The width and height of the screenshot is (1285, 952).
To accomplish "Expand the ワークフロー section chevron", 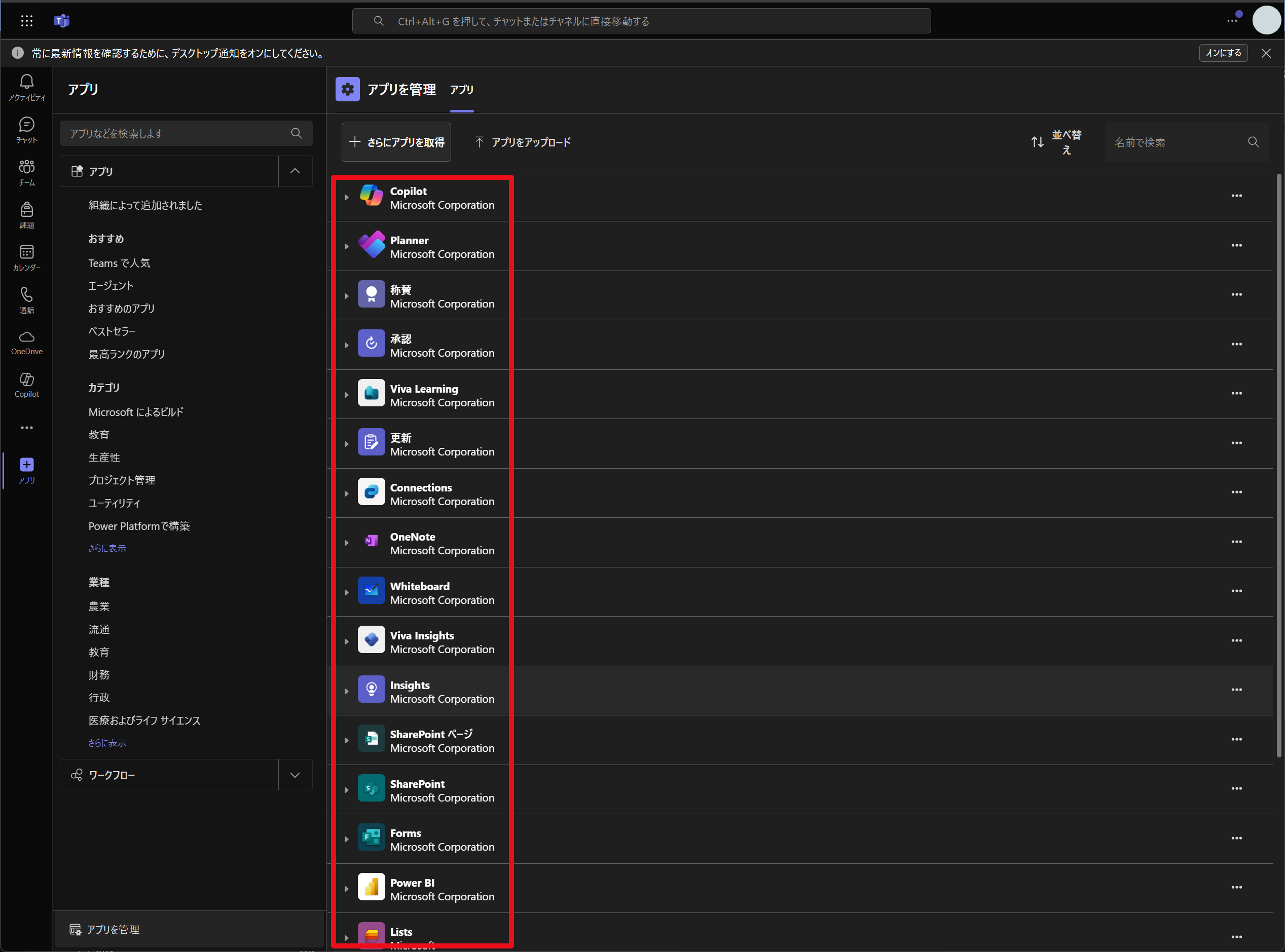I will tap(295, 775).
